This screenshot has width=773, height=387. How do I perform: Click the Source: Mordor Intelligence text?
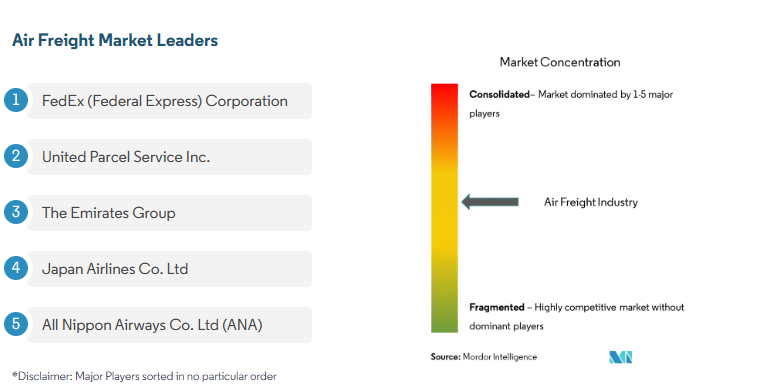pos(484,357)
